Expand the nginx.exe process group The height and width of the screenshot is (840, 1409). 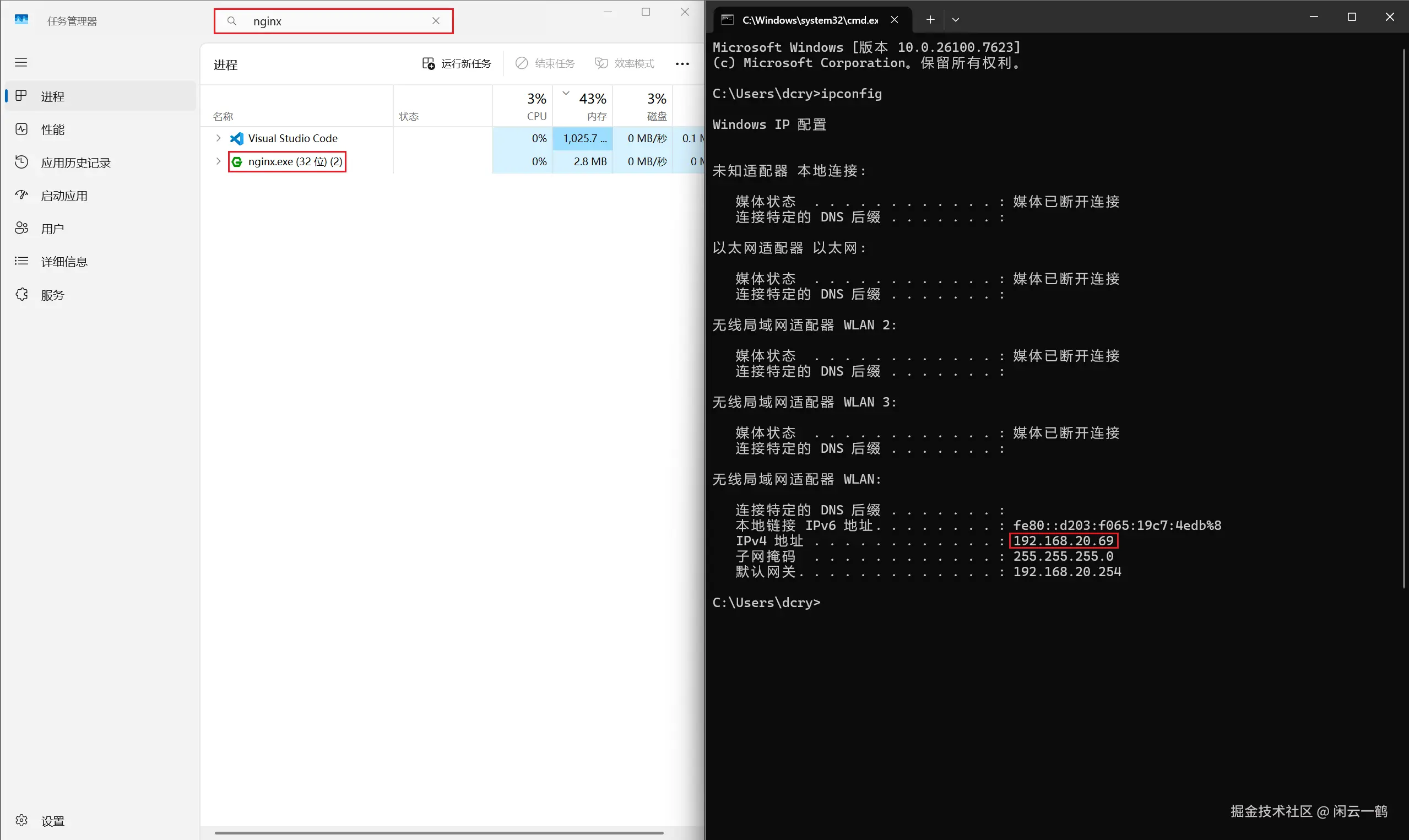219,161
